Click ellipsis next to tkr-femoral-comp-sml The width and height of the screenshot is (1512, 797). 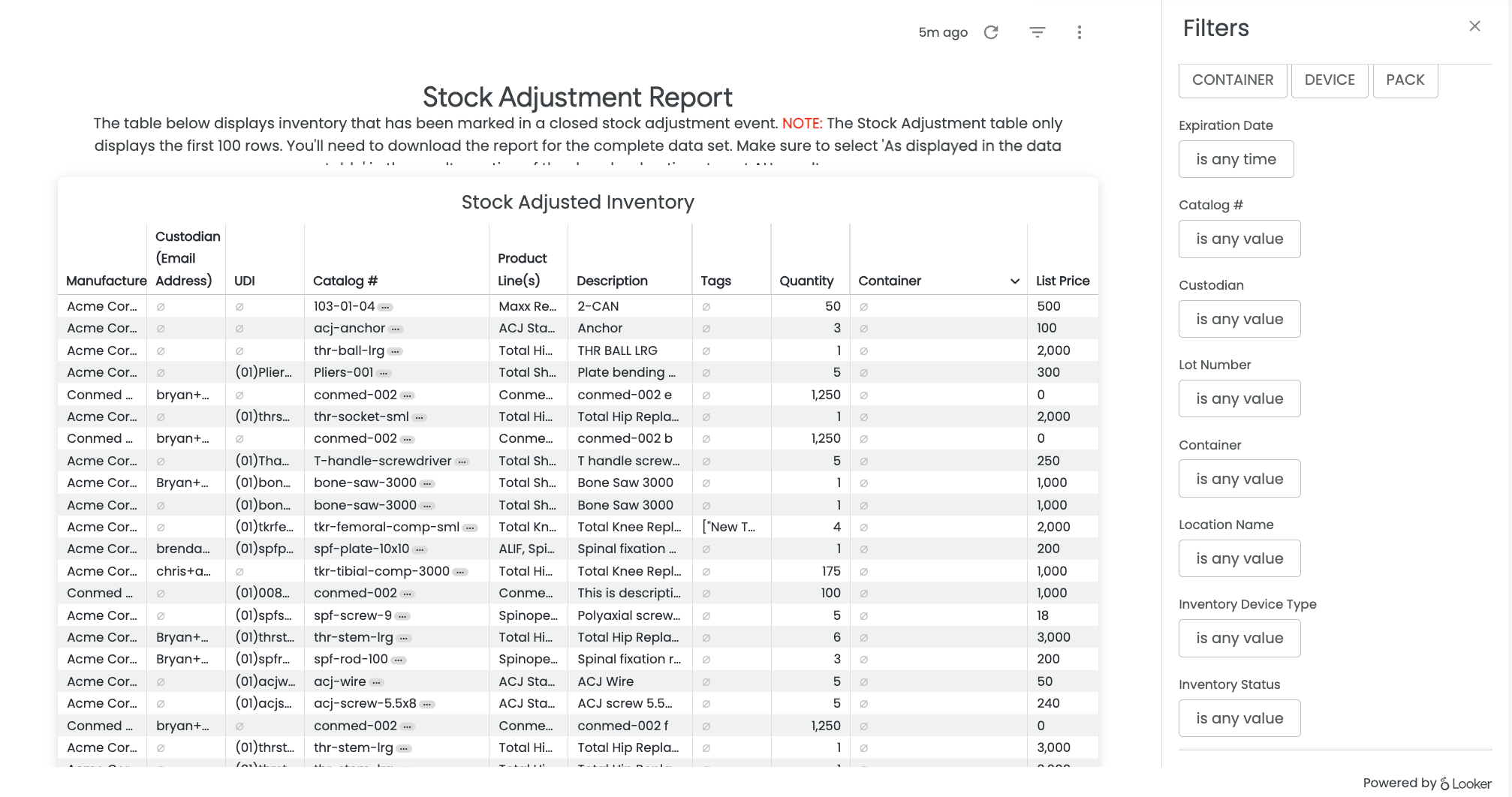[x=470, y=528]
